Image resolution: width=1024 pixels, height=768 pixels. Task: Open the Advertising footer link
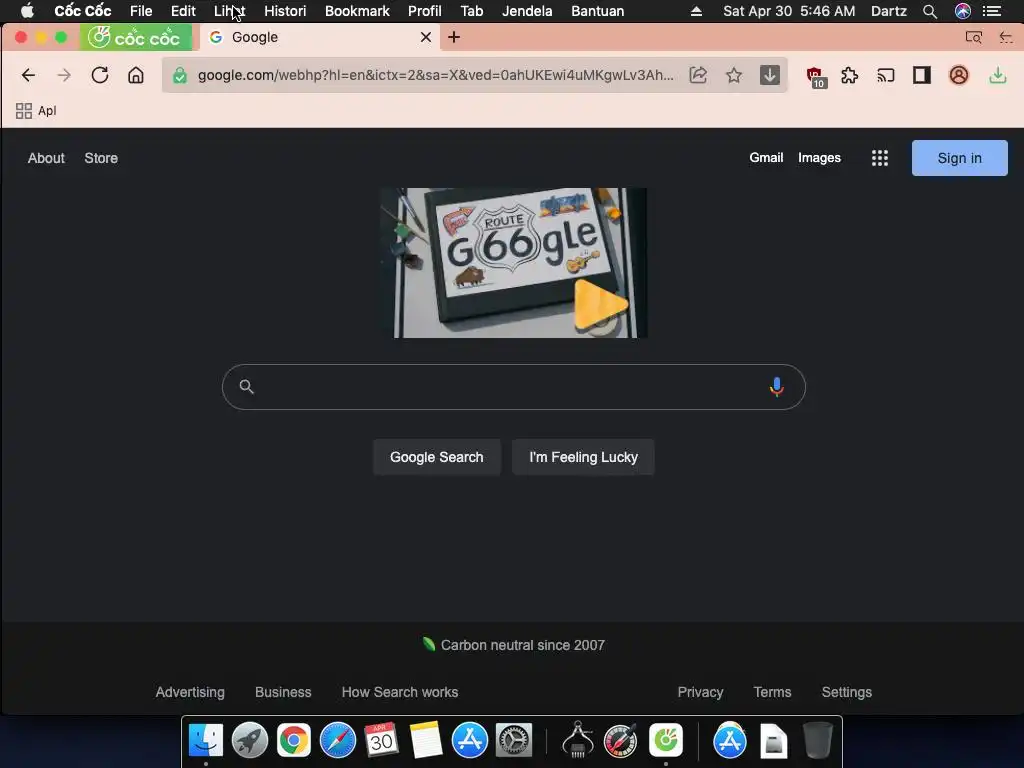(x=190, y=692)
